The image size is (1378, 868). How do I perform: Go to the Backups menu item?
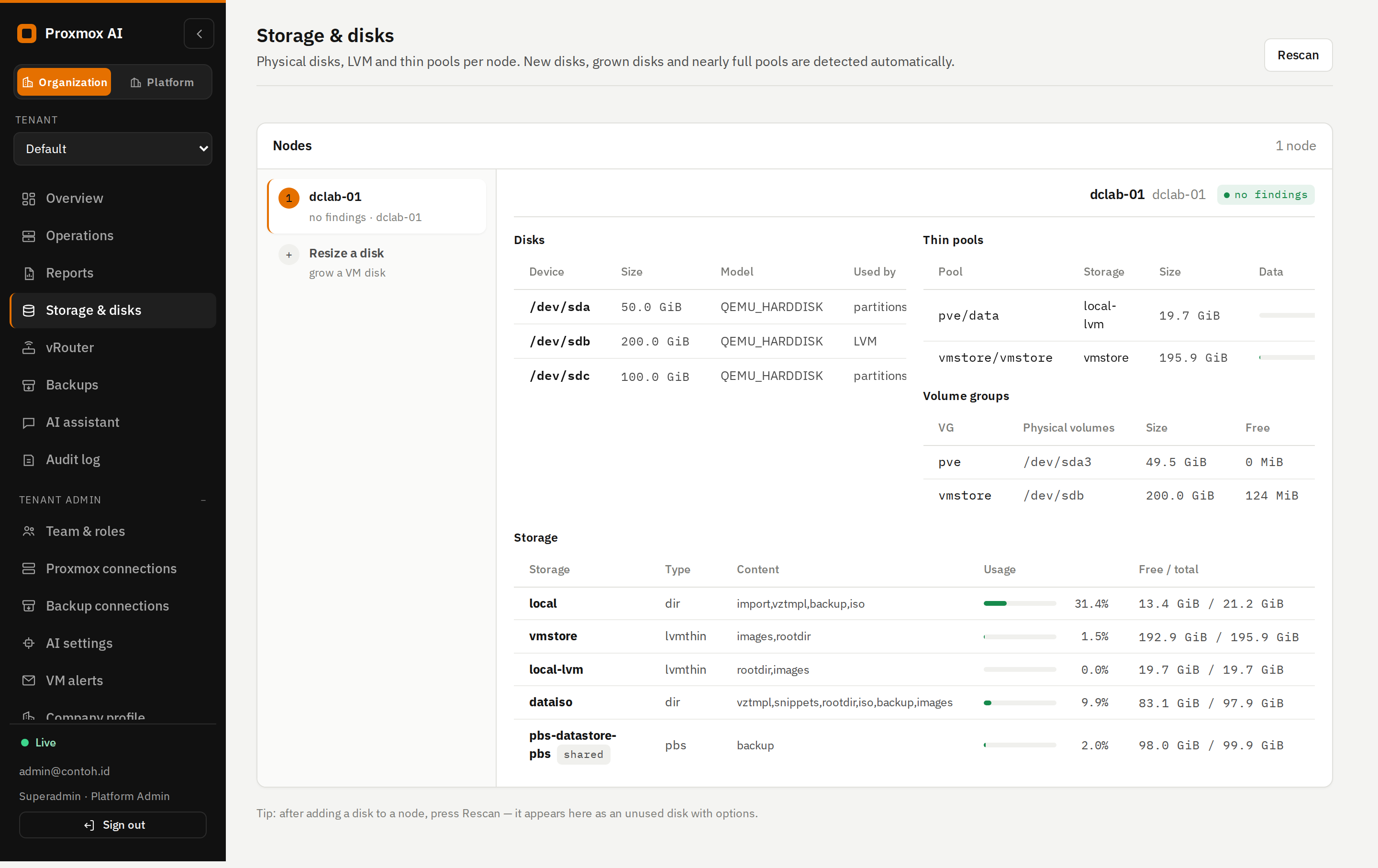[x=113, y=385]
